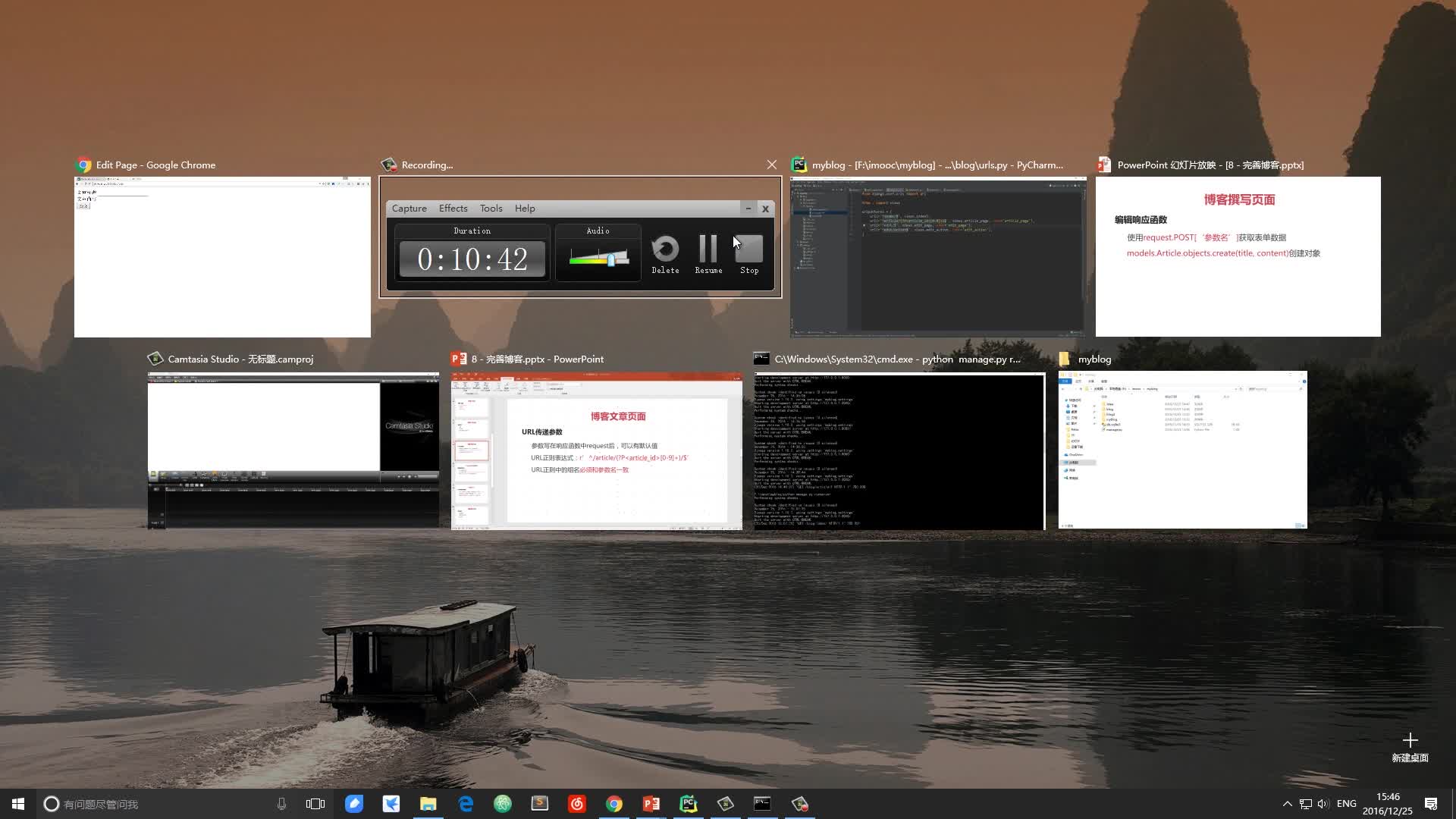Select cmd.exe python manage.py thumbnail
This screenshot has height=819, width=1456.
click(x=899, y=450)
